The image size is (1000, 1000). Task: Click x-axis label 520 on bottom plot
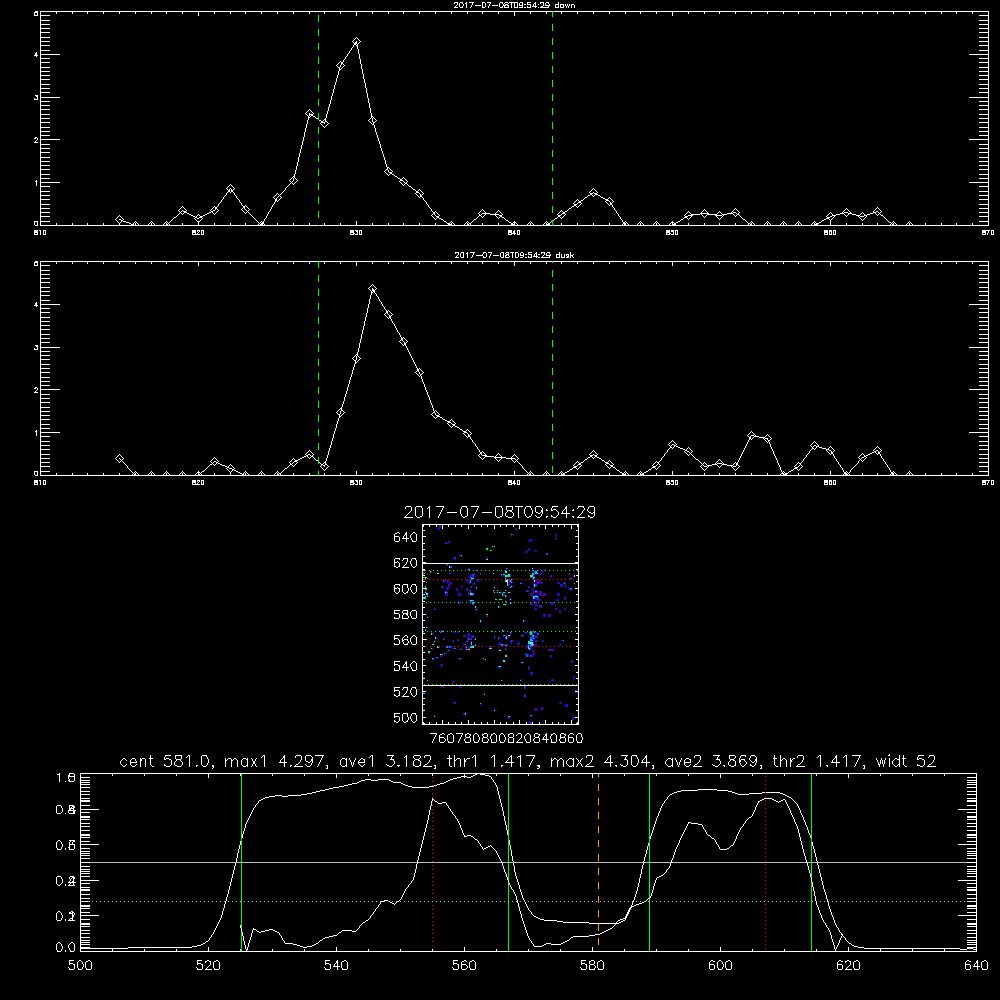click(x=208, y=966)
